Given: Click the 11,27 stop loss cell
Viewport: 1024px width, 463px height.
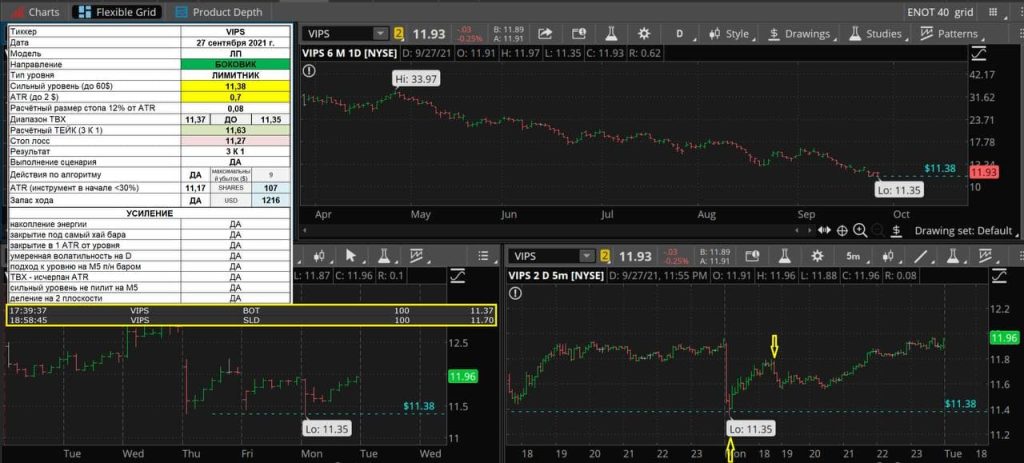Looking at the screenshot, I should [x=236, y=141].
